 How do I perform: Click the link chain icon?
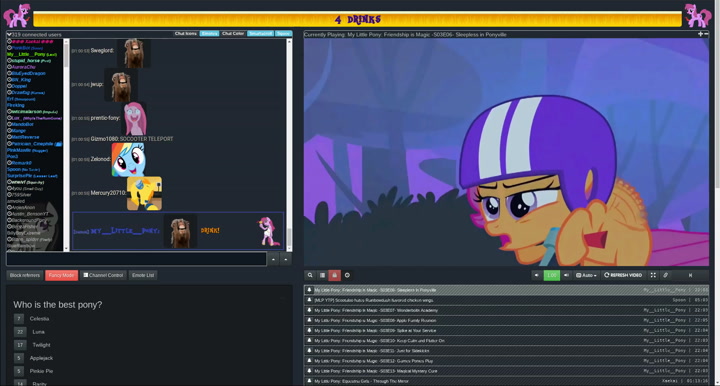point(665,275)
